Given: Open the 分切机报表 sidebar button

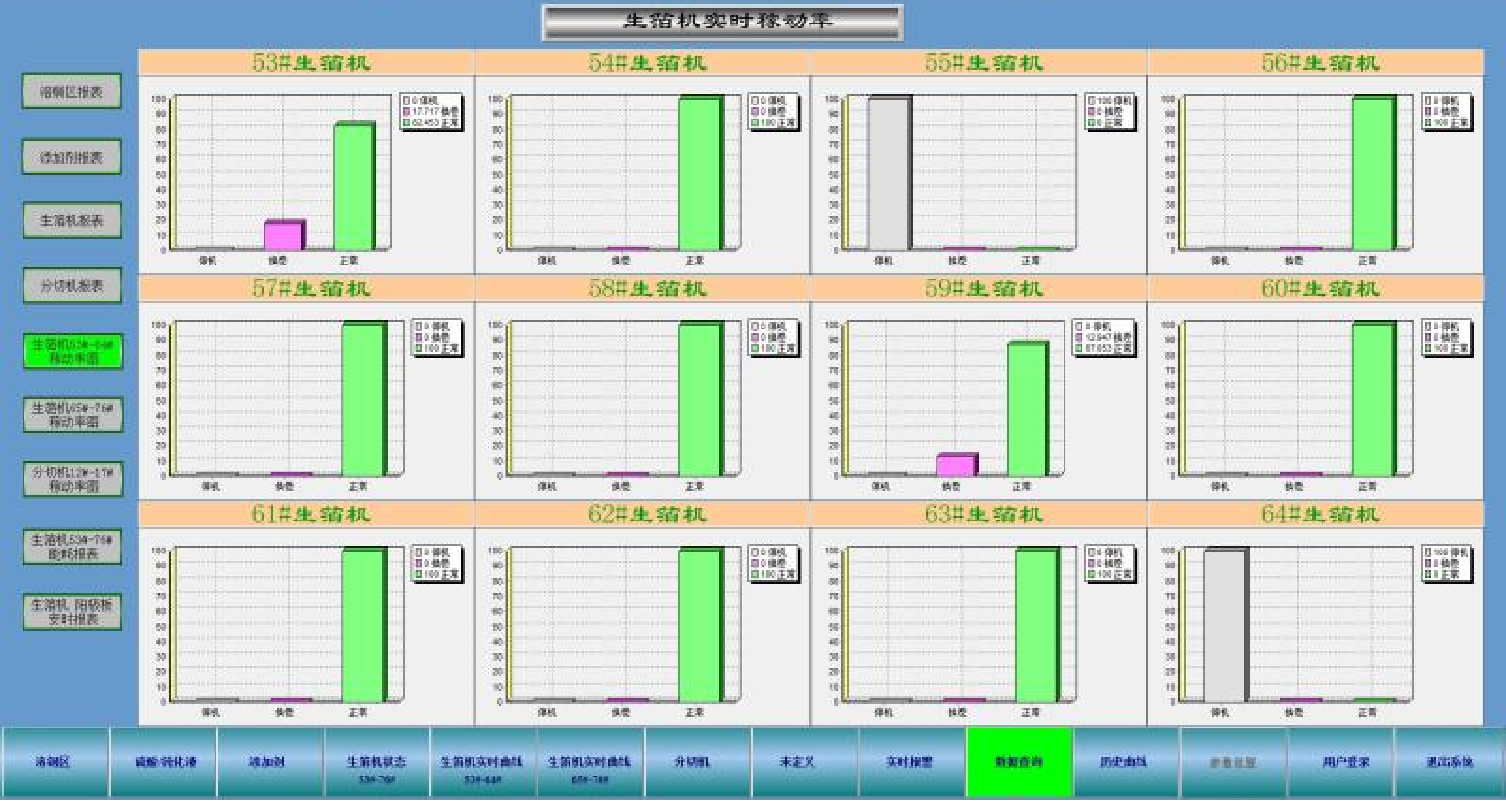Looking at the screenshot, I should (72, 285).
